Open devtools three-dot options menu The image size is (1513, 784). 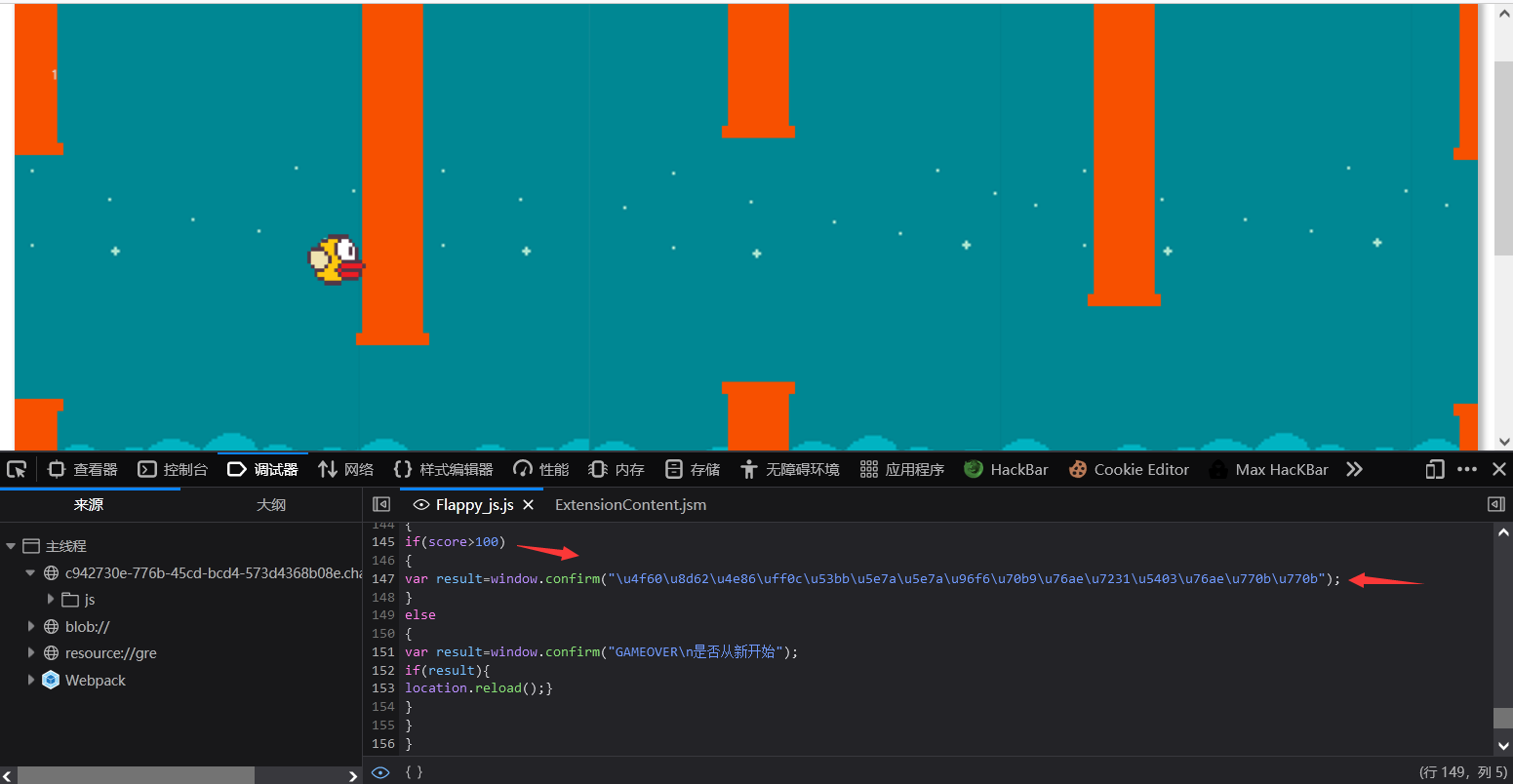pyautogui.click(x=1467, y=469)
